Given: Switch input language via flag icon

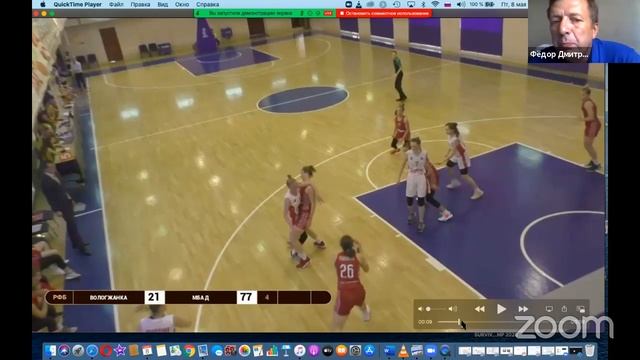Looking at the screenshot, I should 448,4.
